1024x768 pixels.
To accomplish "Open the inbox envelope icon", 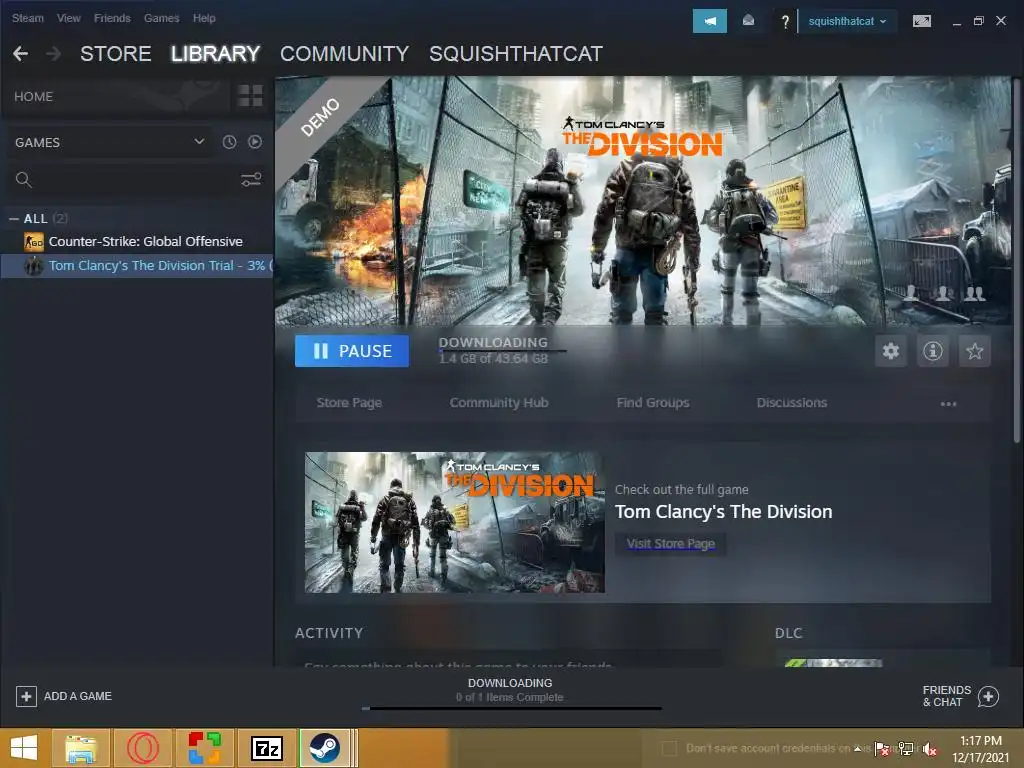I will [x=748, y=21].
